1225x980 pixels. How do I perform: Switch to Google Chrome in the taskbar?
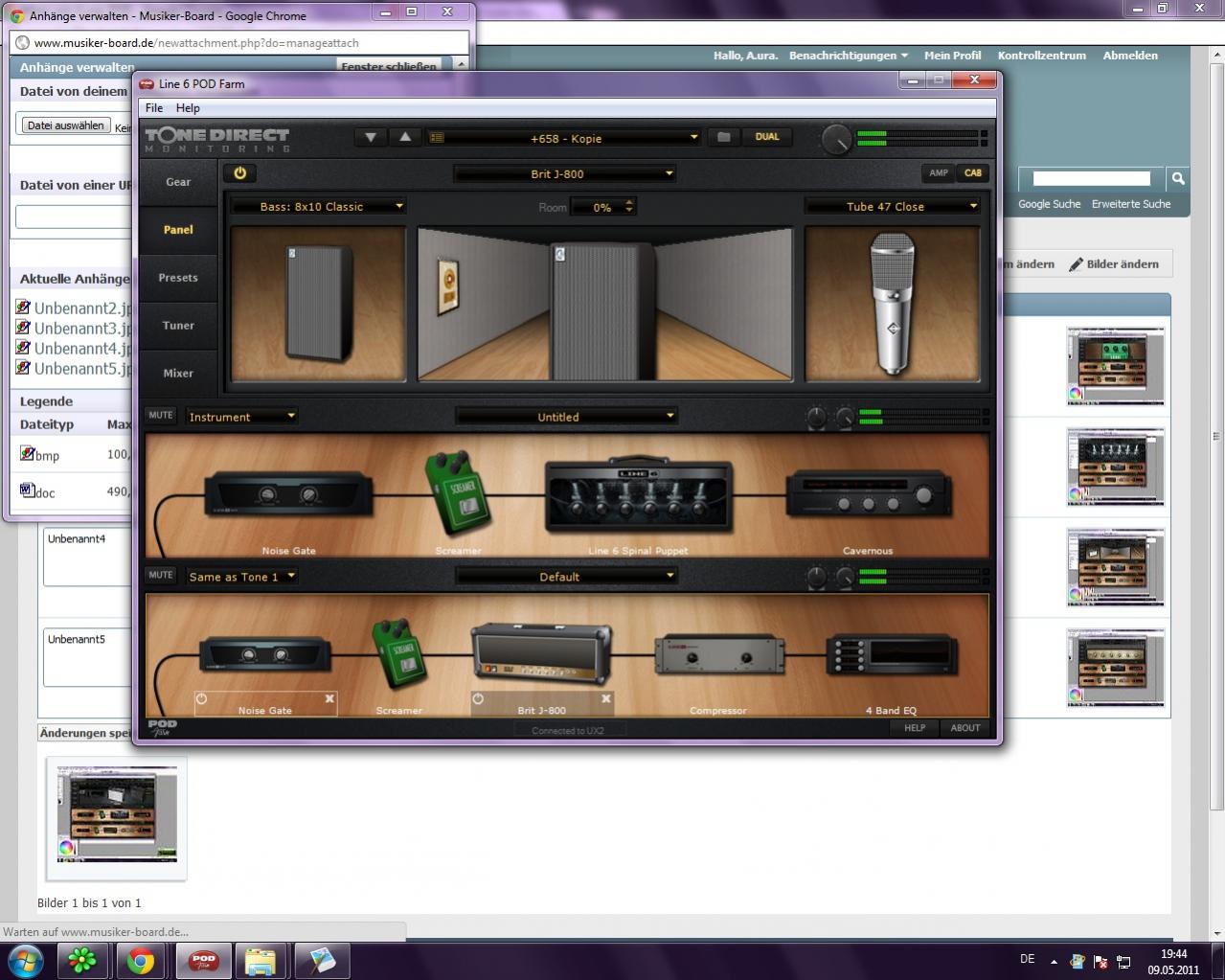[x=141, y=960]
